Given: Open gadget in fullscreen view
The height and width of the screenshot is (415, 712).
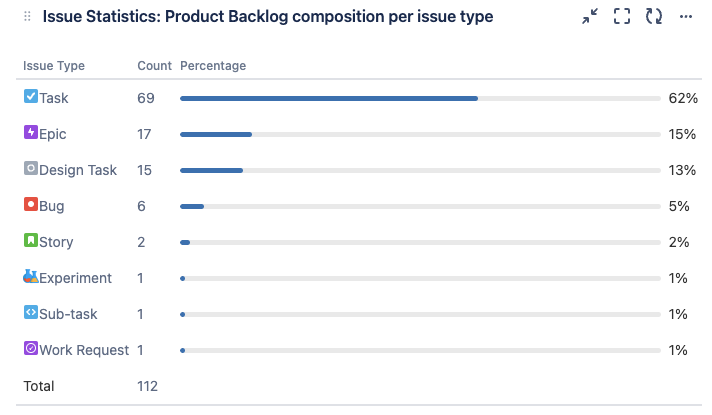Looking at the screenshot, I should point(622,16).
